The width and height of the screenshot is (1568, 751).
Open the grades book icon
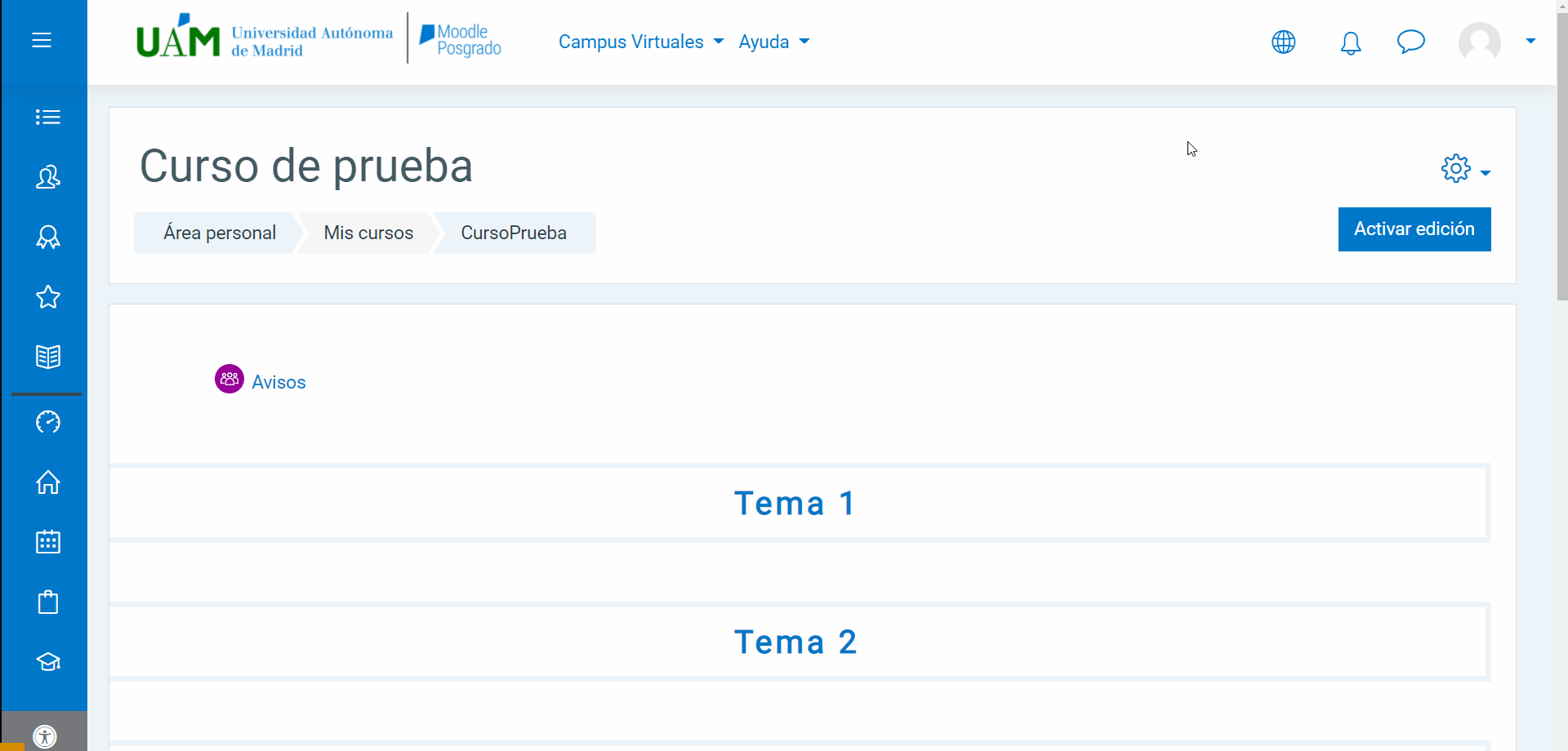click(48, 357)
